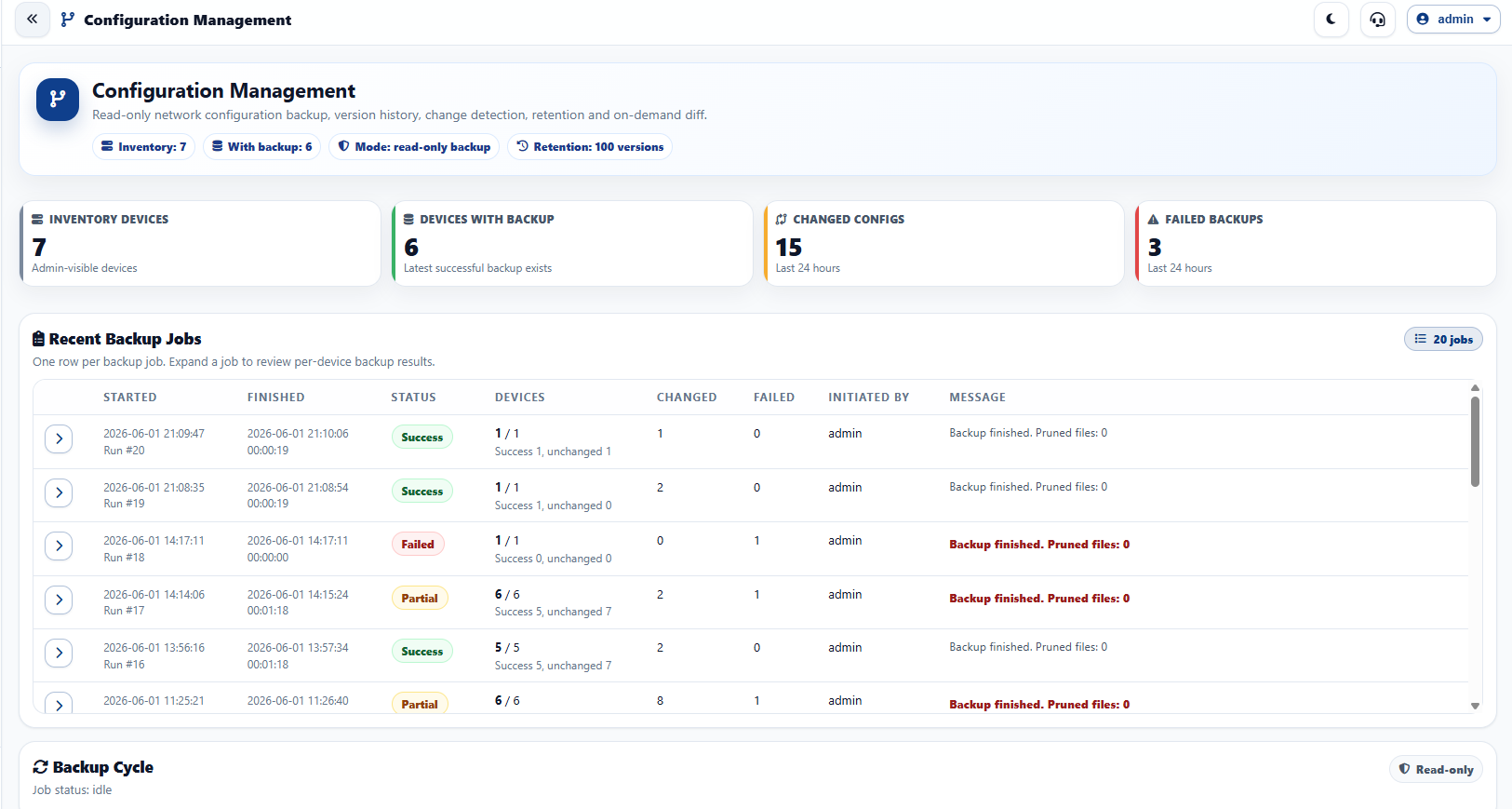This screenshot has width=1512, height=809.
Task: Open the 20 jobs list button
Action: 1443,340
